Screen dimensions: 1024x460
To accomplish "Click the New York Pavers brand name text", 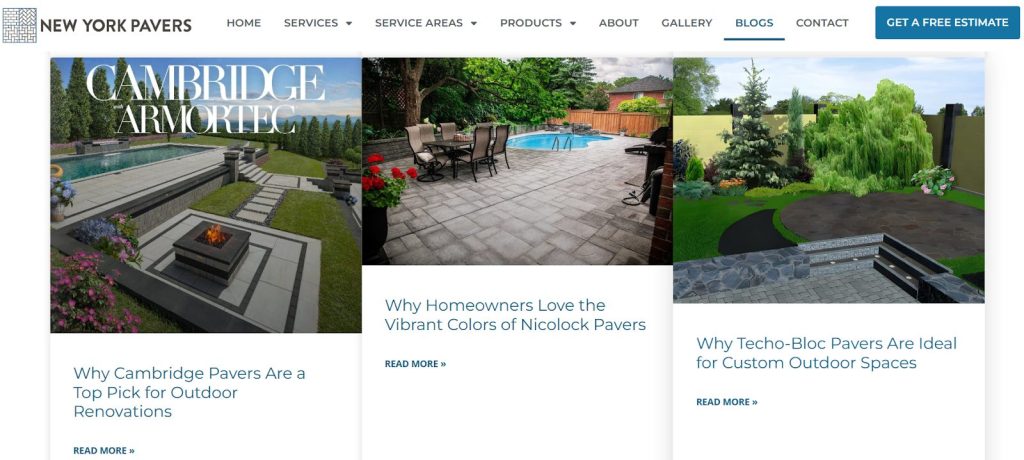I will [x=116, y=25].
